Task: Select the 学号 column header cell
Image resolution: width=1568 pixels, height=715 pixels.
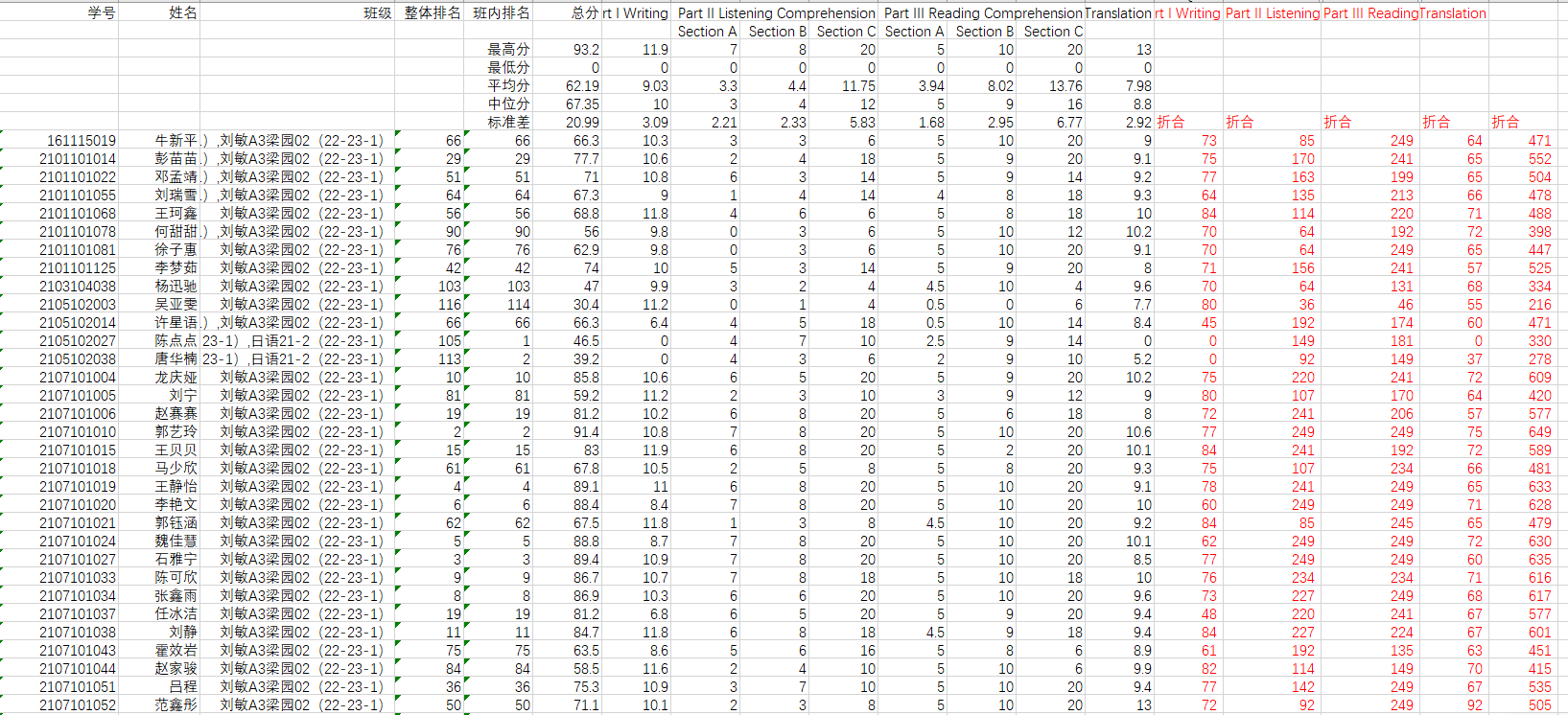Action: [101, 13]
